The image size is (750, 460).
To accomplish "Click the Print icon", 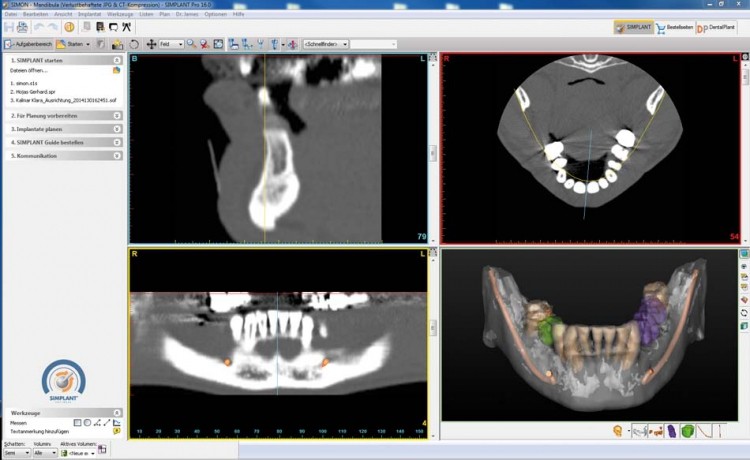I will click(22, 27).
